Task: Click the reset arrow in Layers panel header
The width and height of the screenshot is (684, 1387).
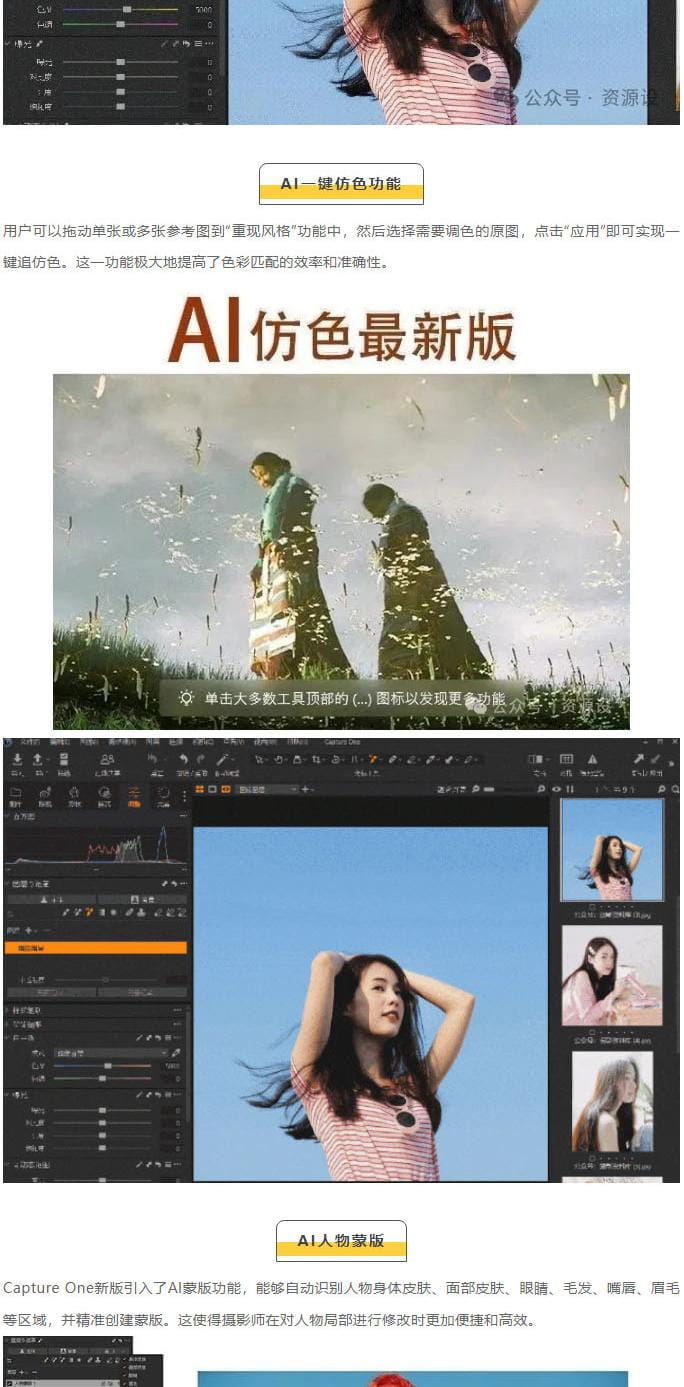Action: coord(173,884)
